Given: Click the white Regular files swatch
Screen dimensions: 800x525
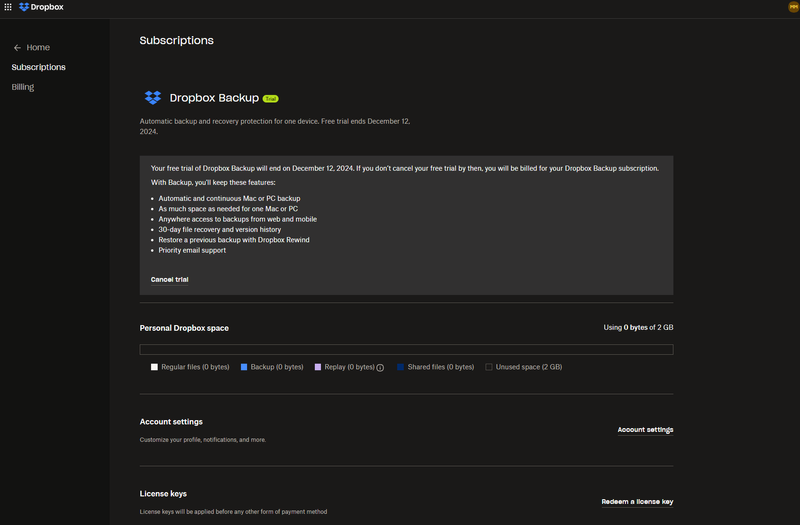Looking at the screenshot, I should pos(154,367).
